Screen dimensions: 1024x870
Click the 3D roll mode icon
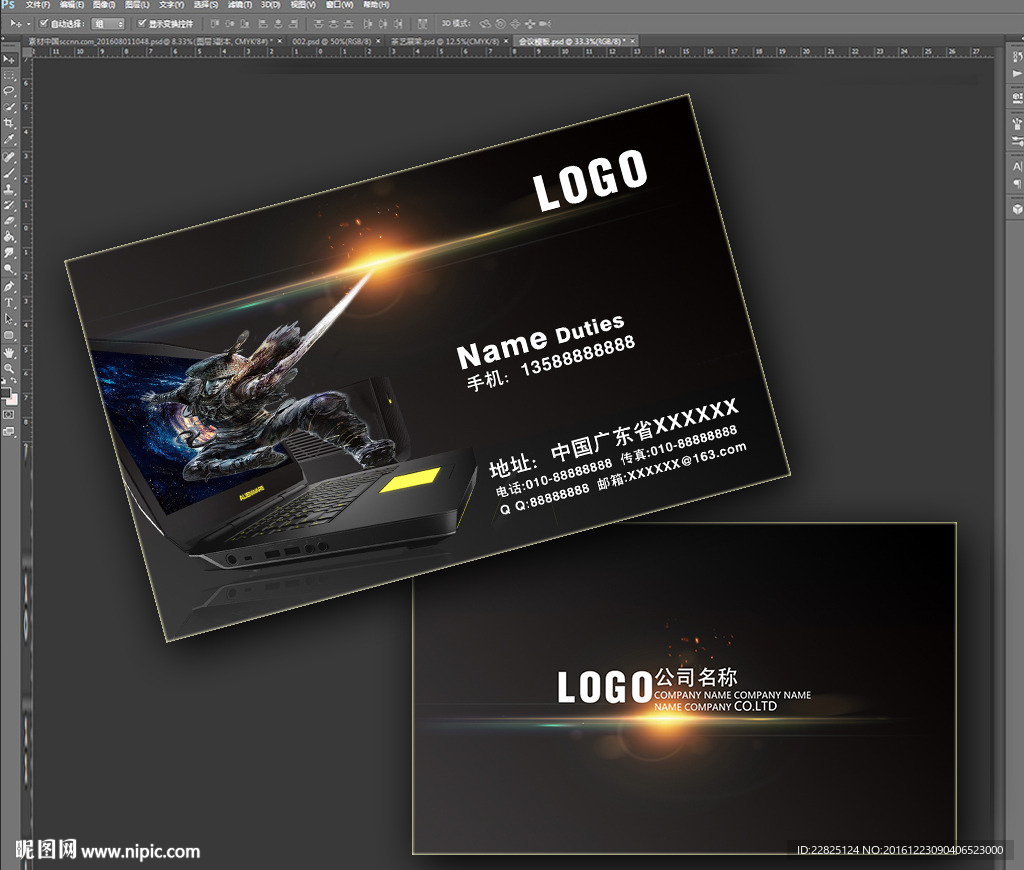(x=500, y=24)
